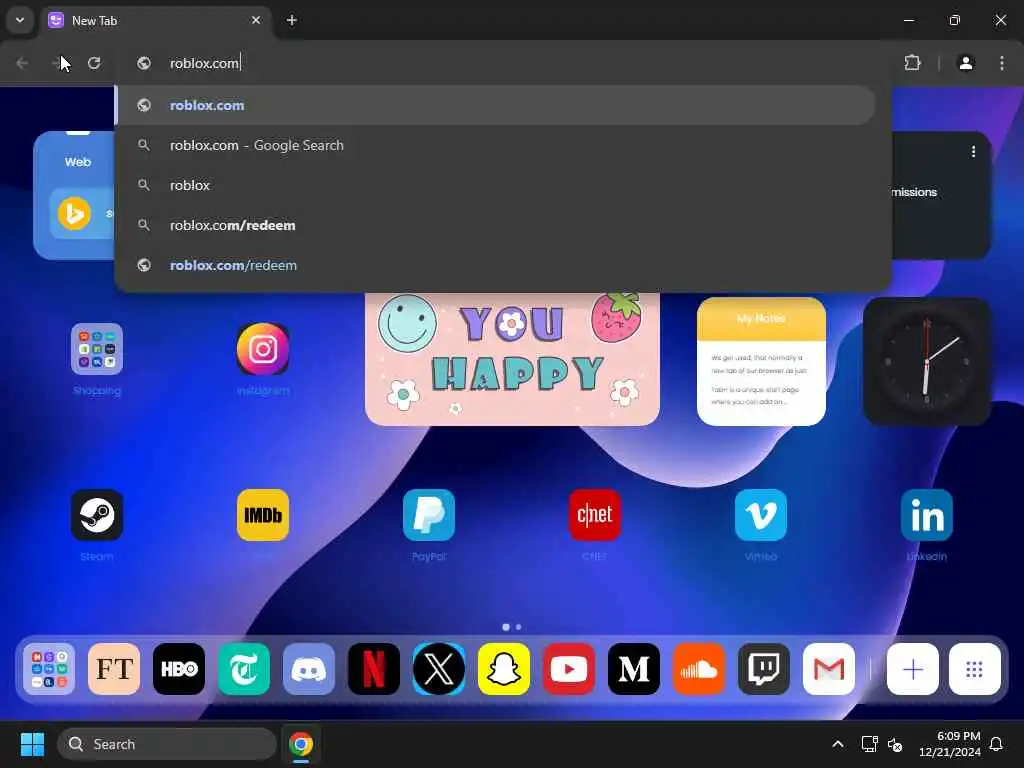Open the My Notes widget
This screenshot has height=768, width=1024.
click(761, 361)
